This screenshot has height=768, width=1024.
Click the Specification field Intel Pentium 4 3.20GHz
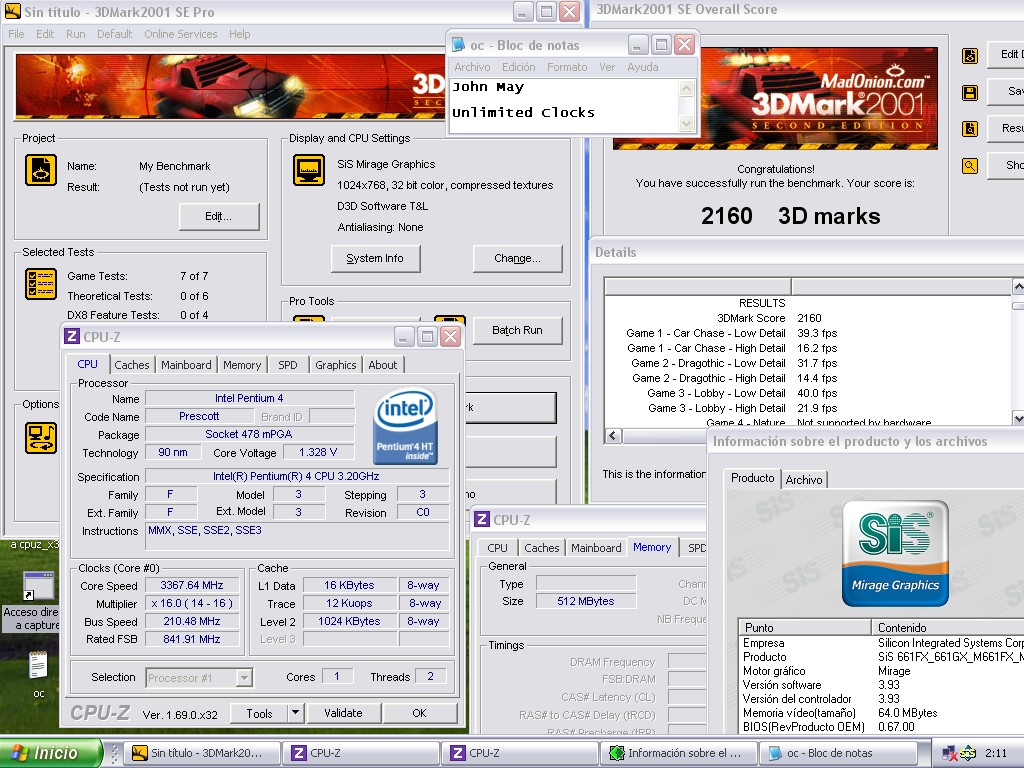pos(296,476)
